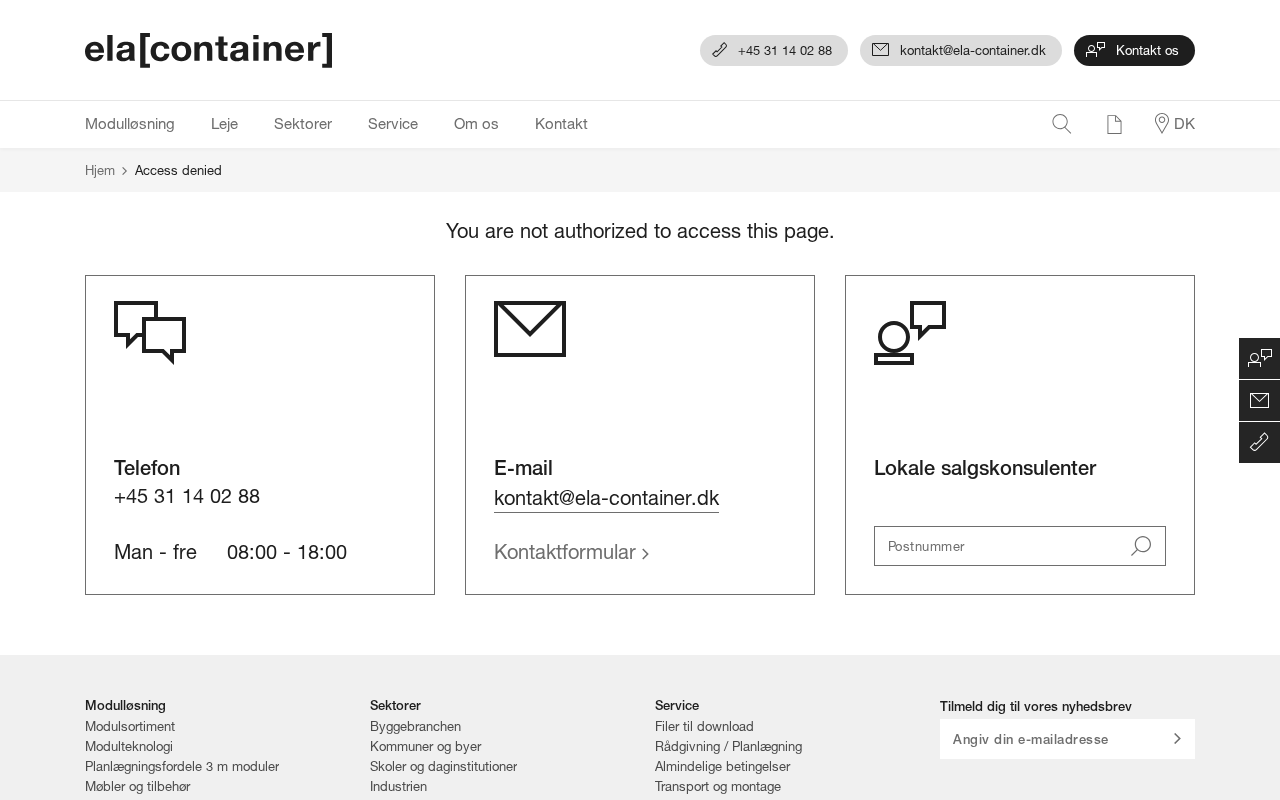Click the consultant icon in Lokale salgskonsulenter card
1280x800 pixels.
point(910,333)
